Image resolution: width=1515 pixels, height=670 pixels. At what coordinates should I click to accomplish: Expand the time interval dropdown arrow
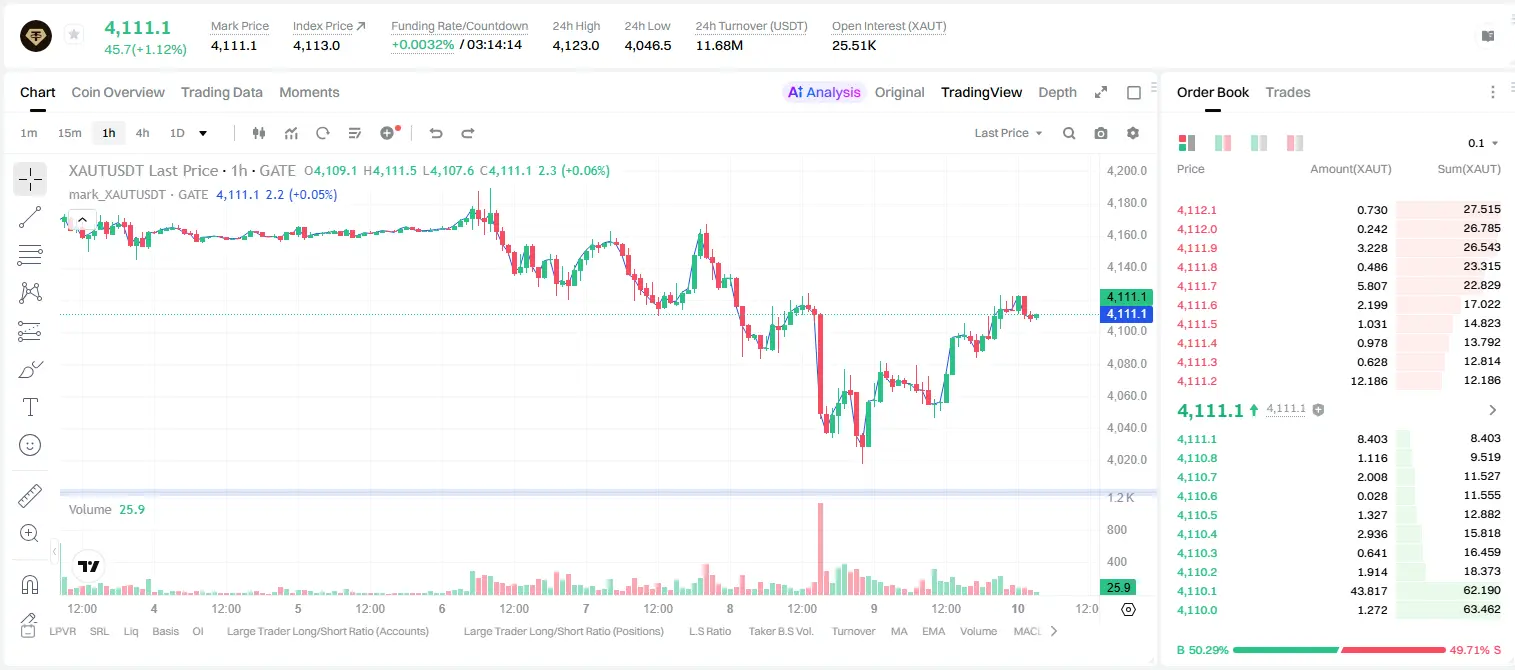pyautogui.click(x=203, y=133)
